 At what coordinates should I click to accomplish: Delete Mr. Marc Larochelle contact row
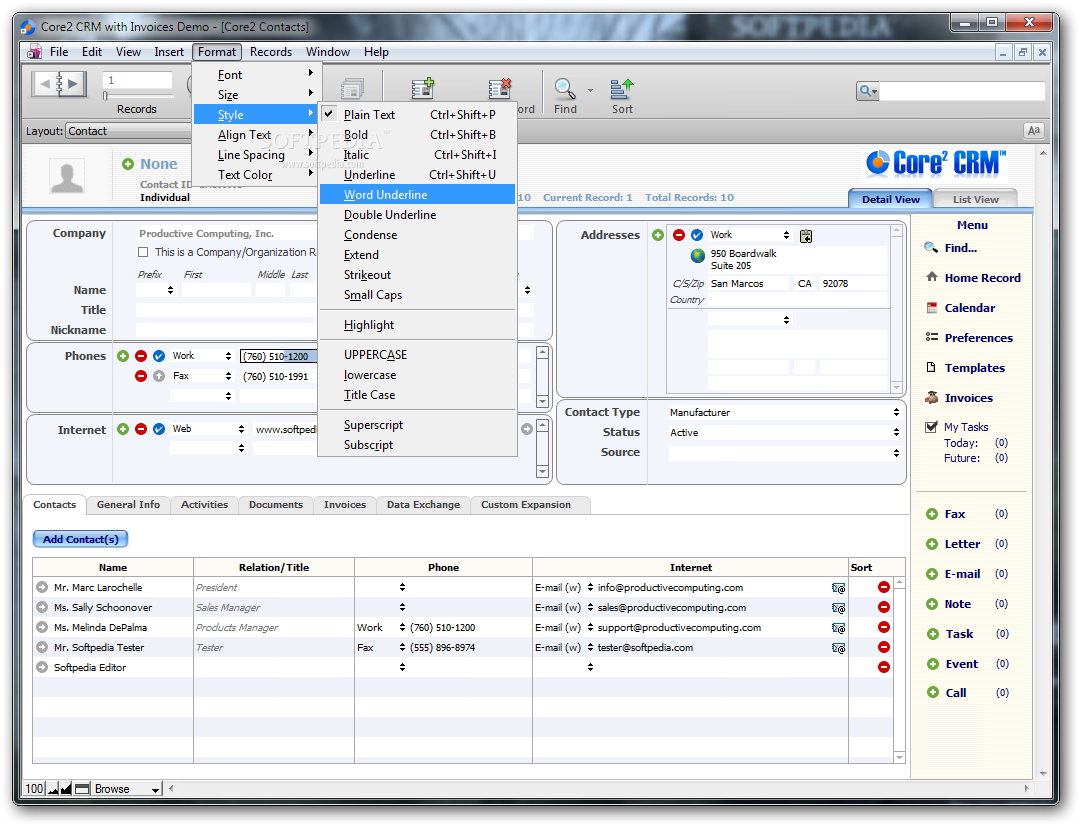[x=884, y=587]
